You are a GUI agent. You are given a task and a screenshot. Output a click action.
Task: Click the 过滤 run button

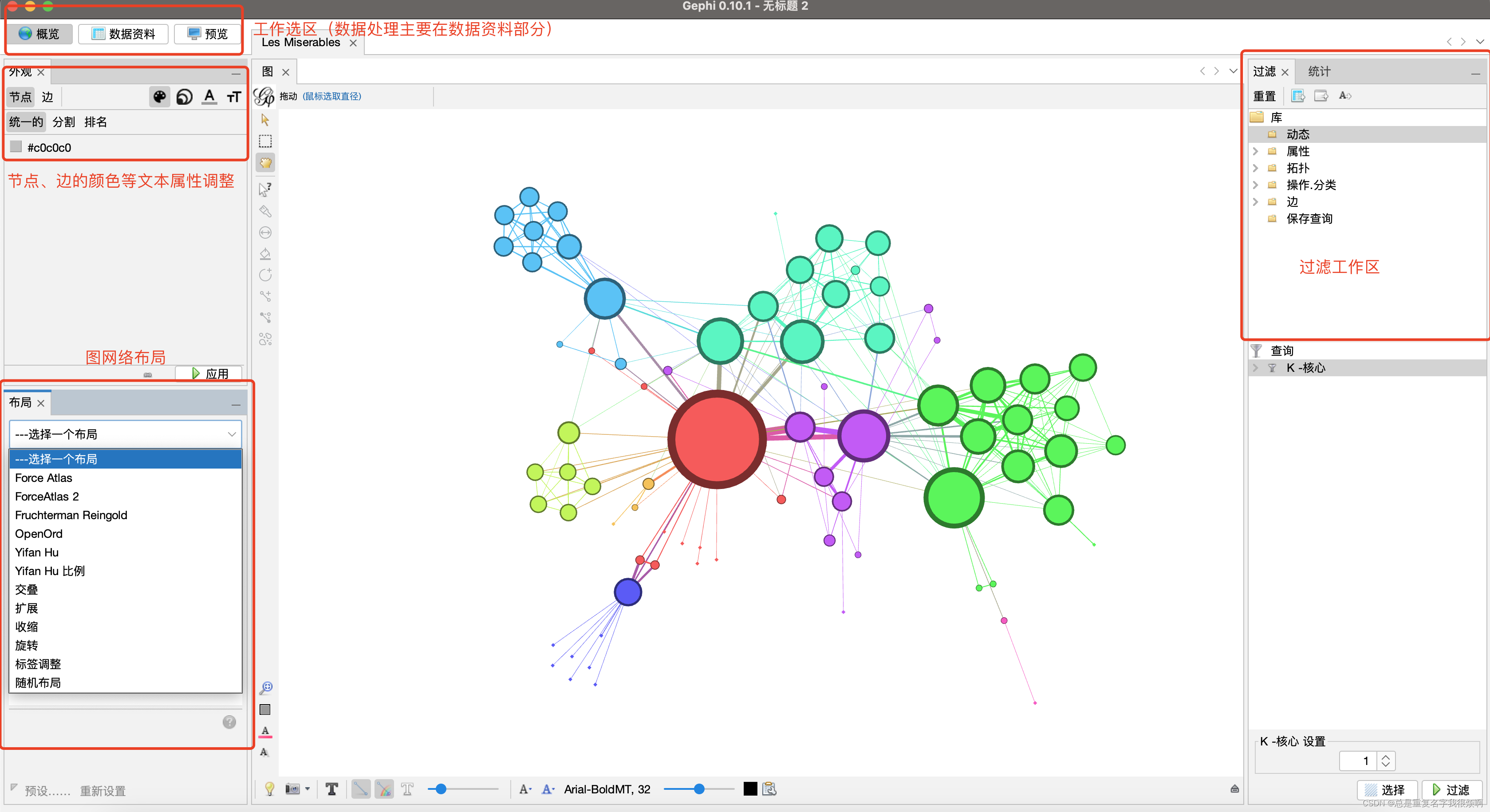1451,789
